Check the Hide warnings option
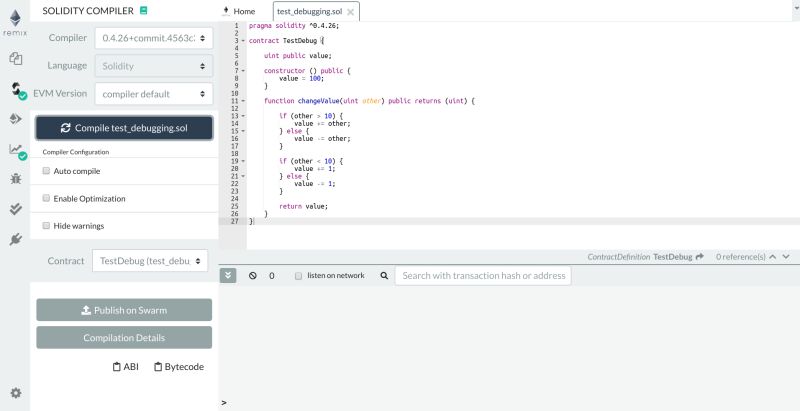800x411 pixels. click(x=46, y=225)
